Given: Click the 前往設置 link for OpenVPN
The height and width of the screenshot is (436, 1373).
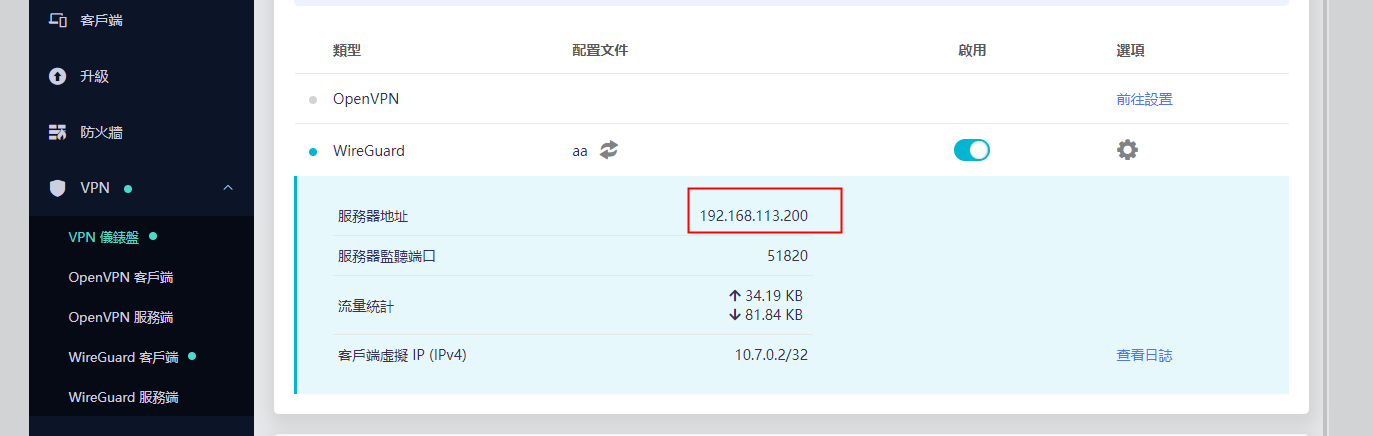Looking at the screenshot, I should pos(1144,99).
